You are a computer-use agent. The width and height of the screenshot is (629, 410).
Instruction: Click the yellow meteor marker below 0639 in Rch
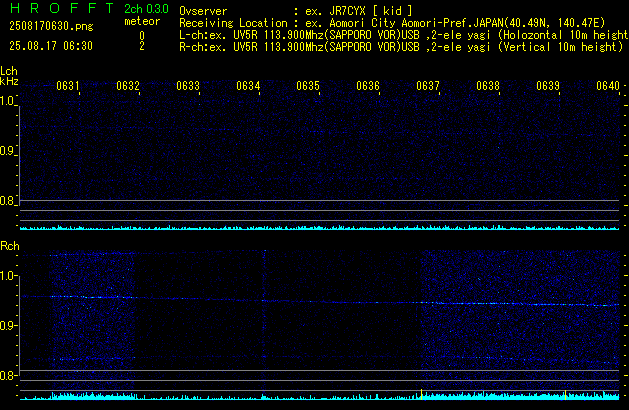point(566,395)
